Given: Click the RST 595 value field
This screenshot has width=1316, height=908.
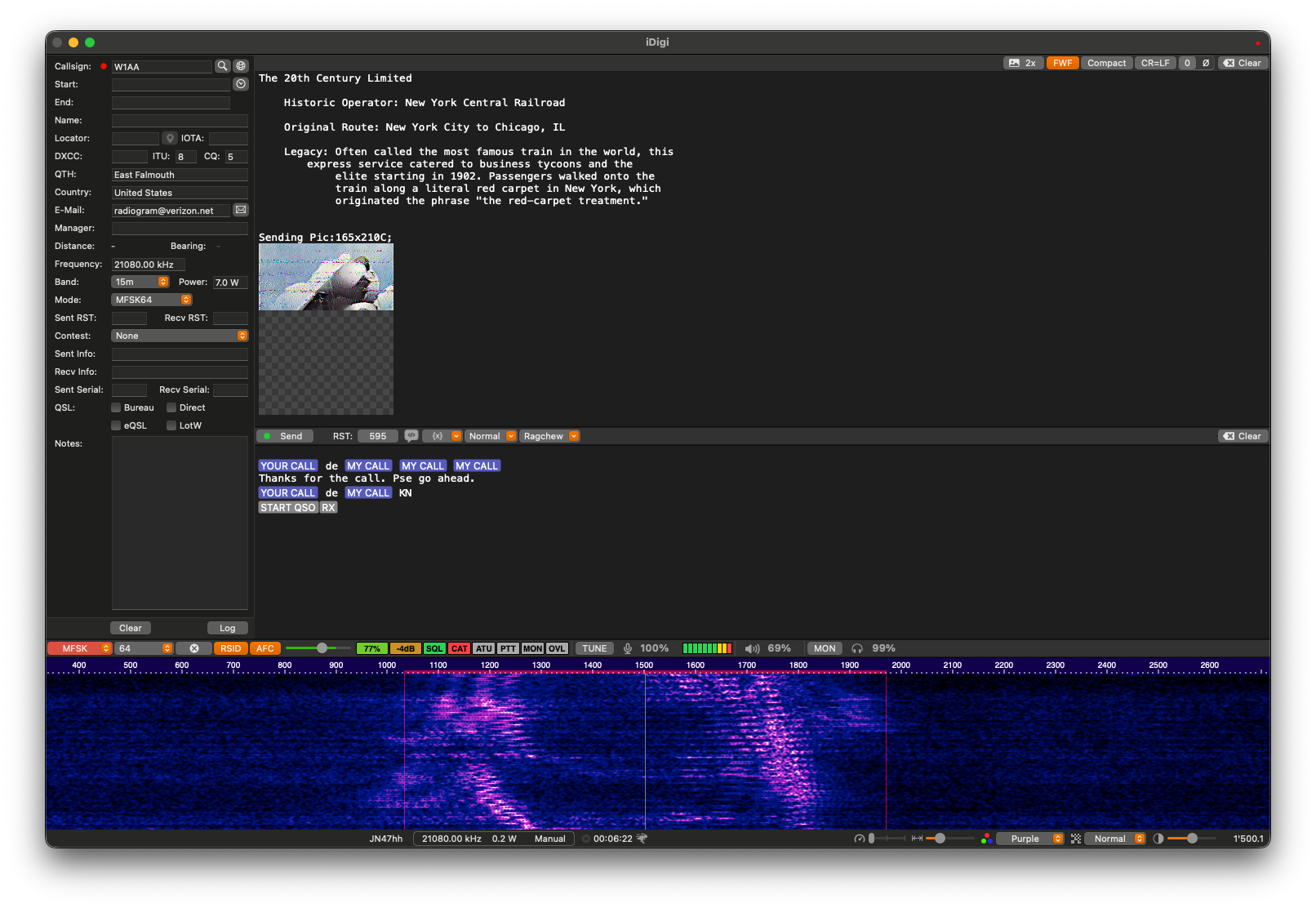Looking at the screenshot, I should (377, 436).
